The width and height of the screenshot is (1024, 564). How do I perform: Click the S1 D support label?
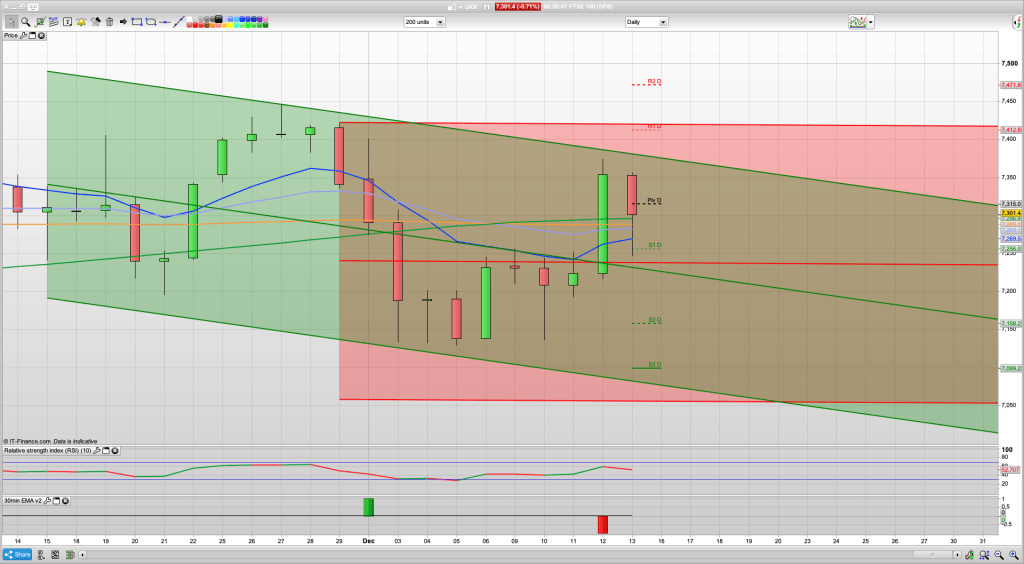tap(654, 245)
